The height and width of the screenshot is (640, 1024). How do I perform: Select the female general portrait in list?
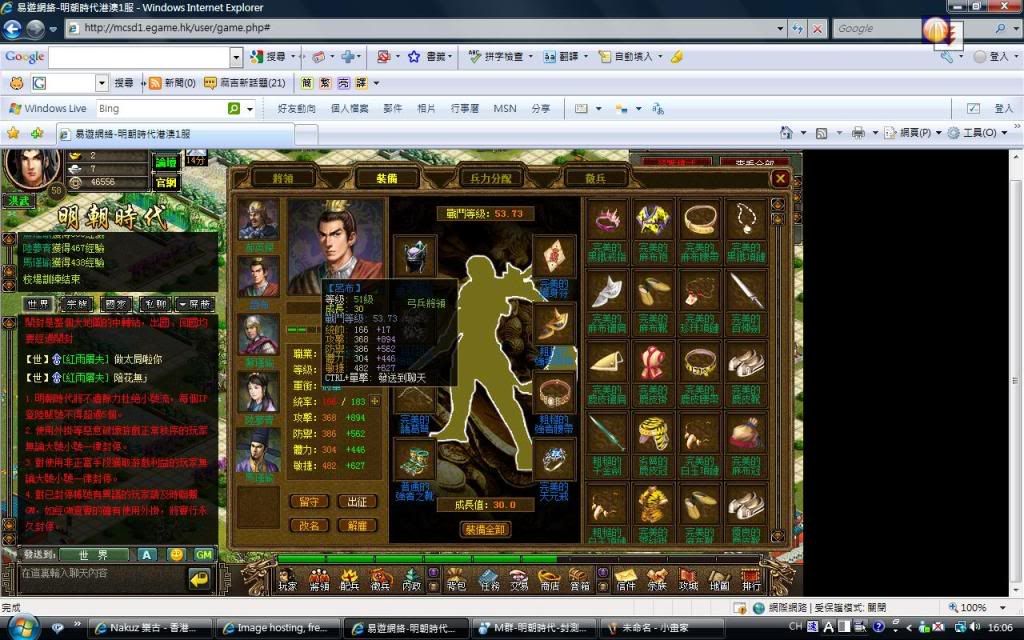coord(259,392)
